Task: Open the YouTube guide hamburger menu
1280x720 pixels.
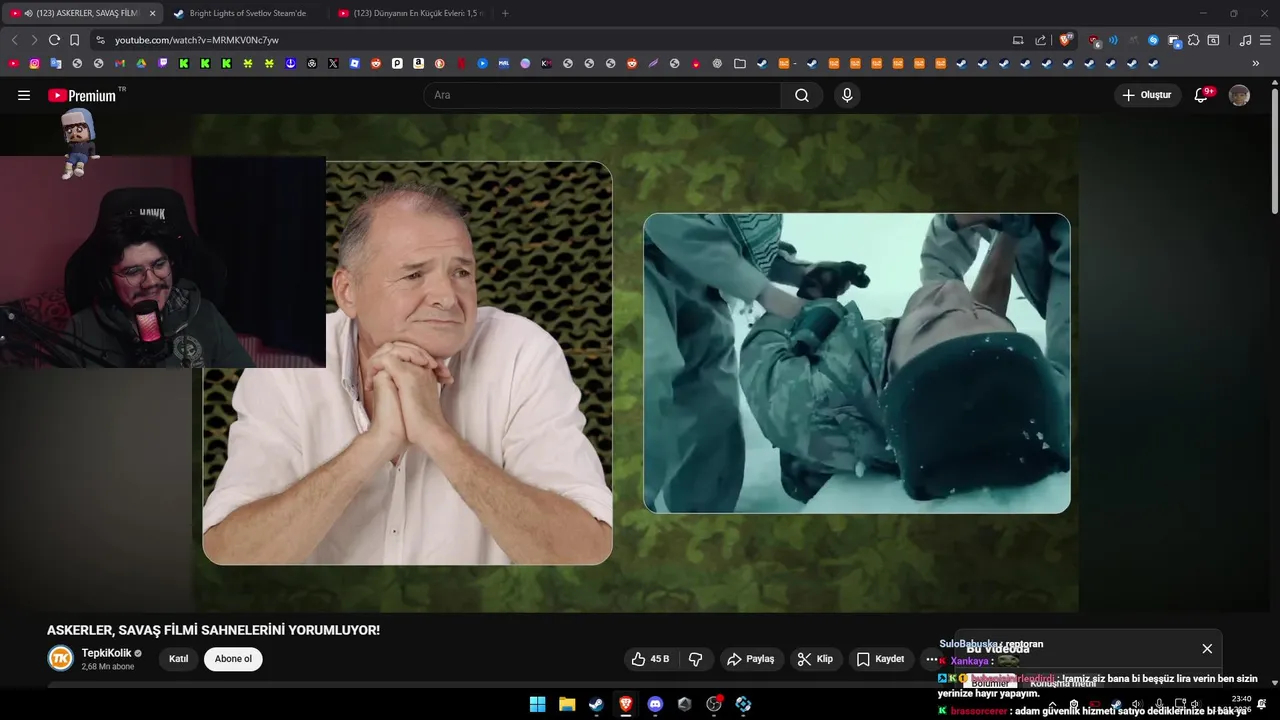Action: [24, 95]
